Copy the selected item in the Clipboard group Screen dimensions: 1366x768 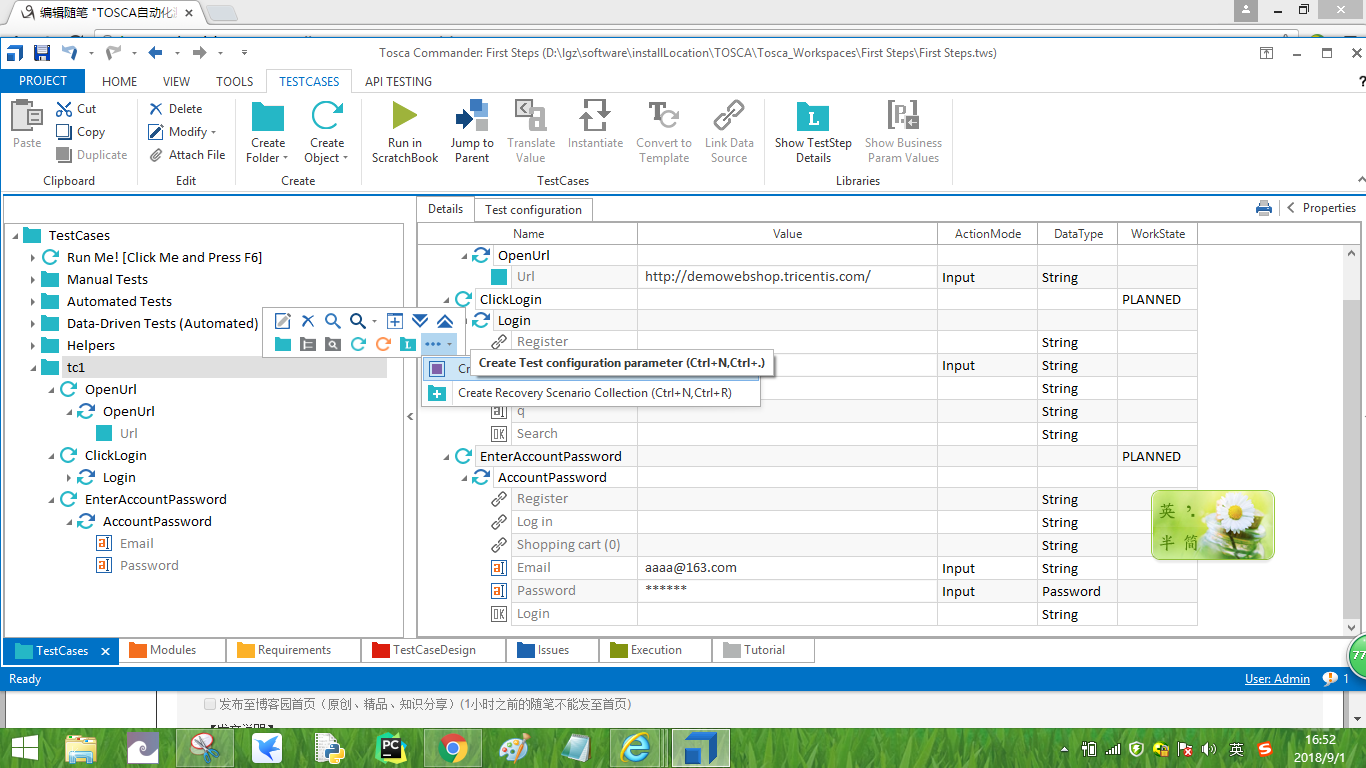80,131
